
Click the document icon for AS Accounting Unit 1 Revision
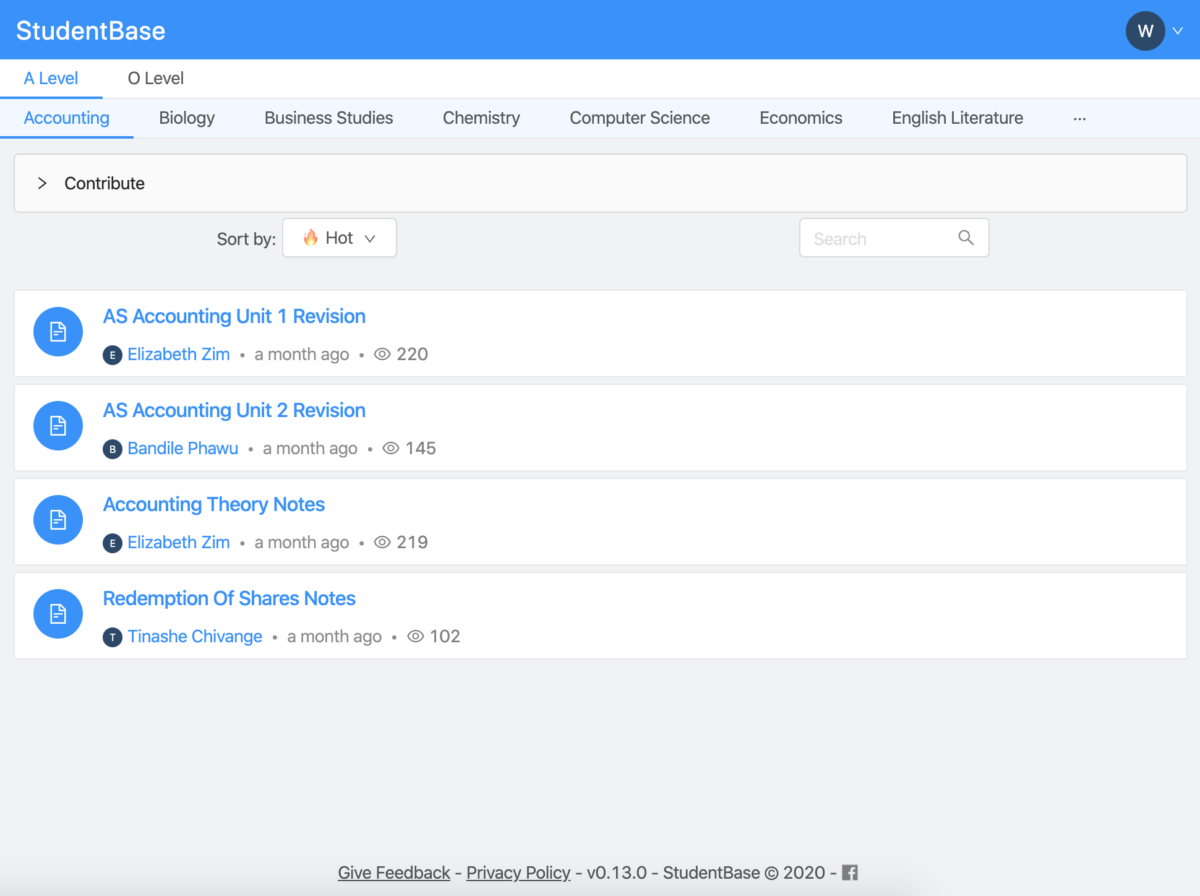58,332
